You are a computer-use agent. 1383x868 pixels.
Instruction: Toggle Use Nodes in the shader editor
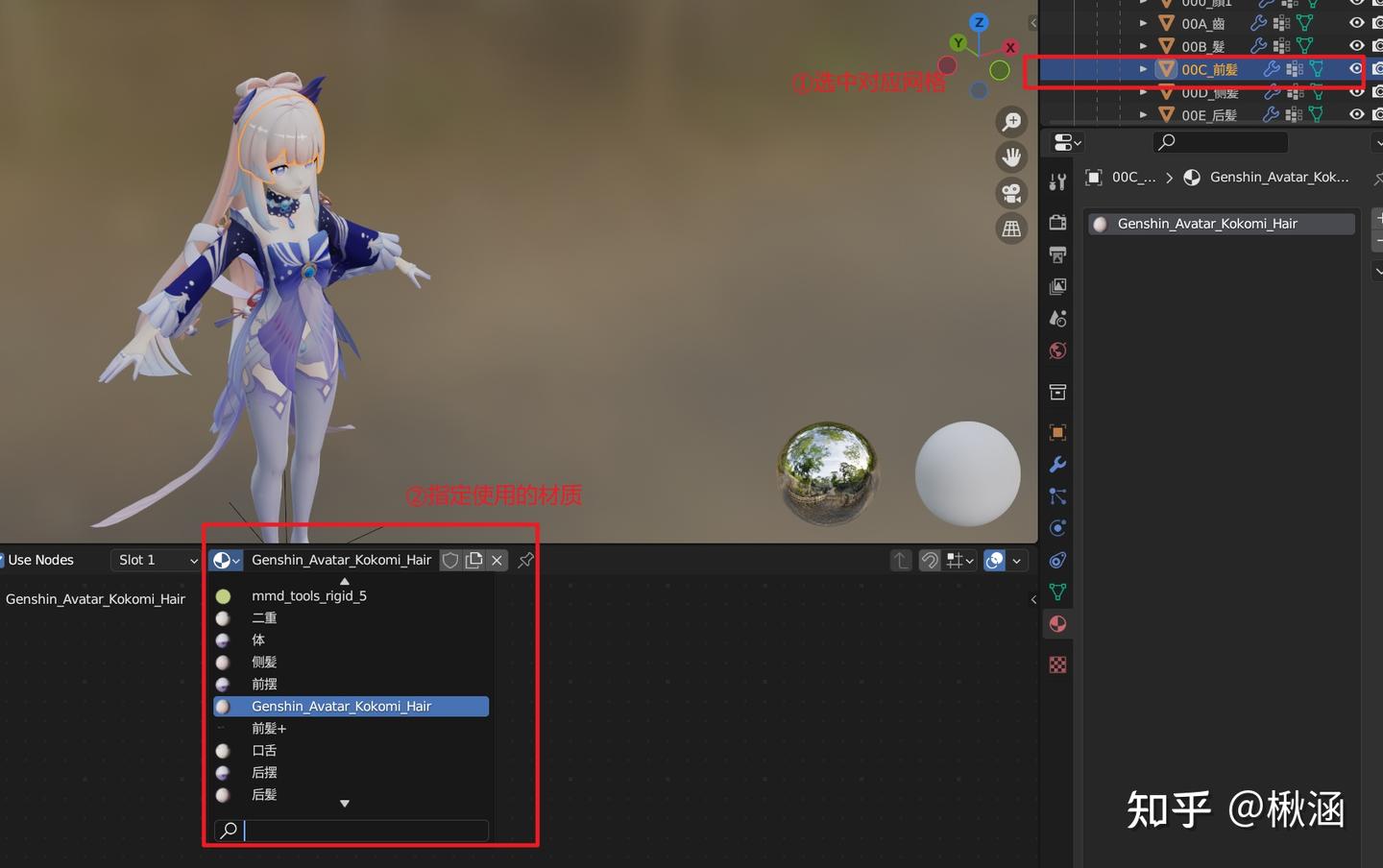[39, 560]
